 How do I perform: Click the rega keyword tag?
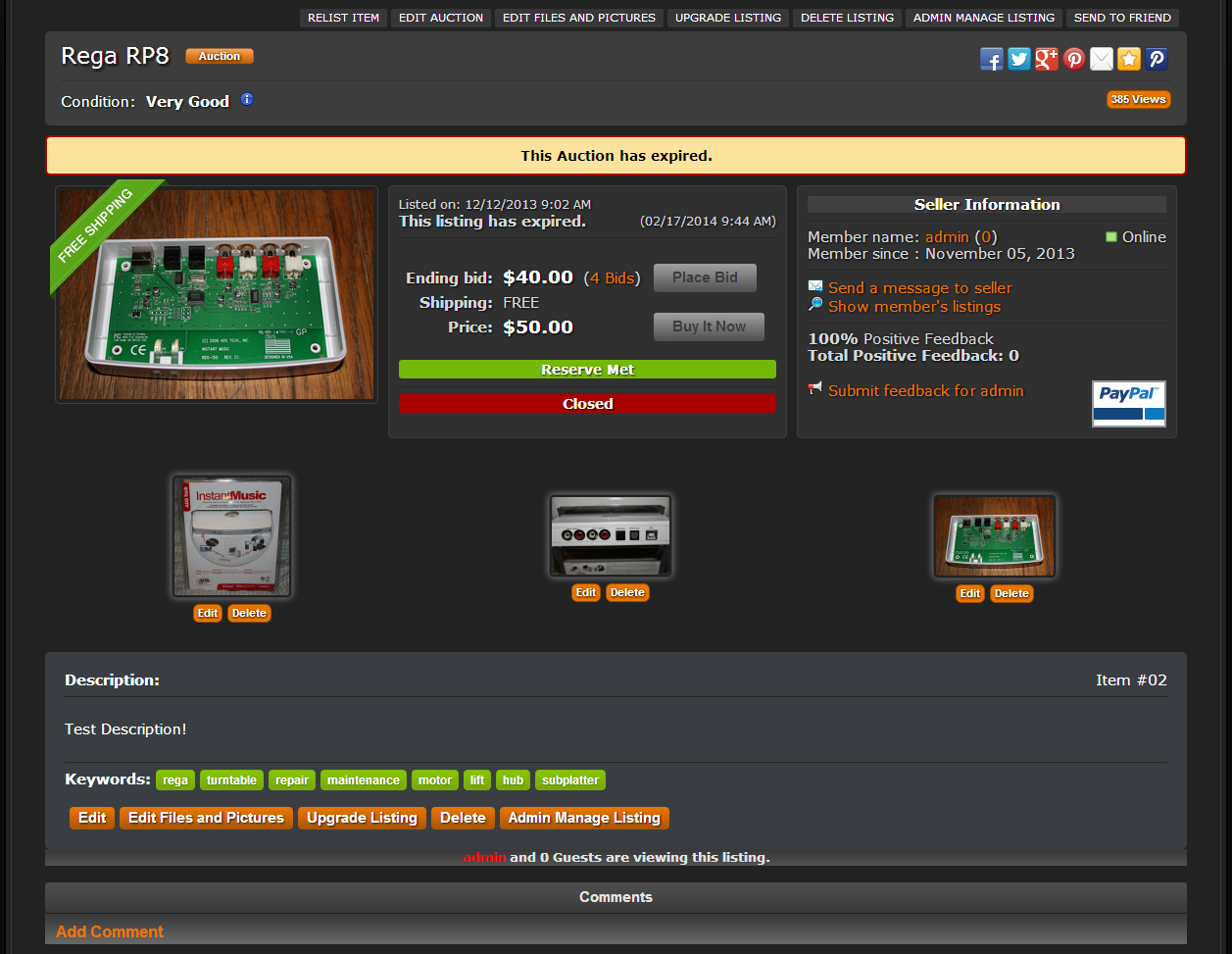(175, 780)
